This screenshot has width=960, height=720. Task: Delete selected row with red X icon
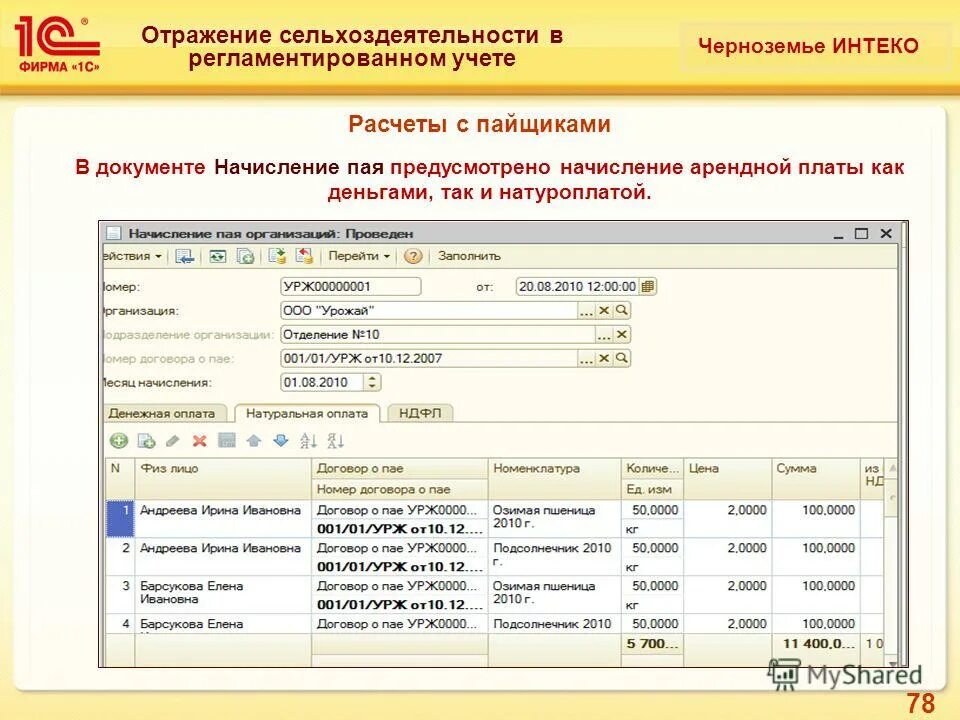pos(200,441)
